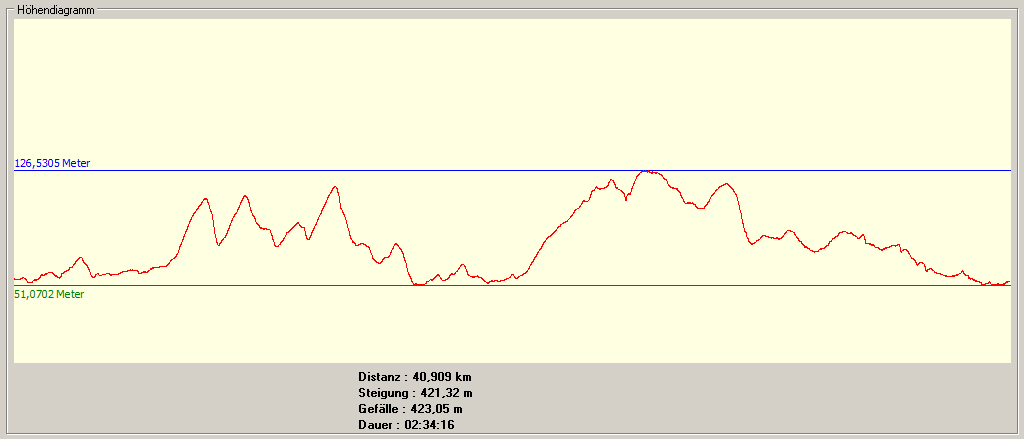Click the "51,0702 Meter" minimum elevation label

pos(49,294)
